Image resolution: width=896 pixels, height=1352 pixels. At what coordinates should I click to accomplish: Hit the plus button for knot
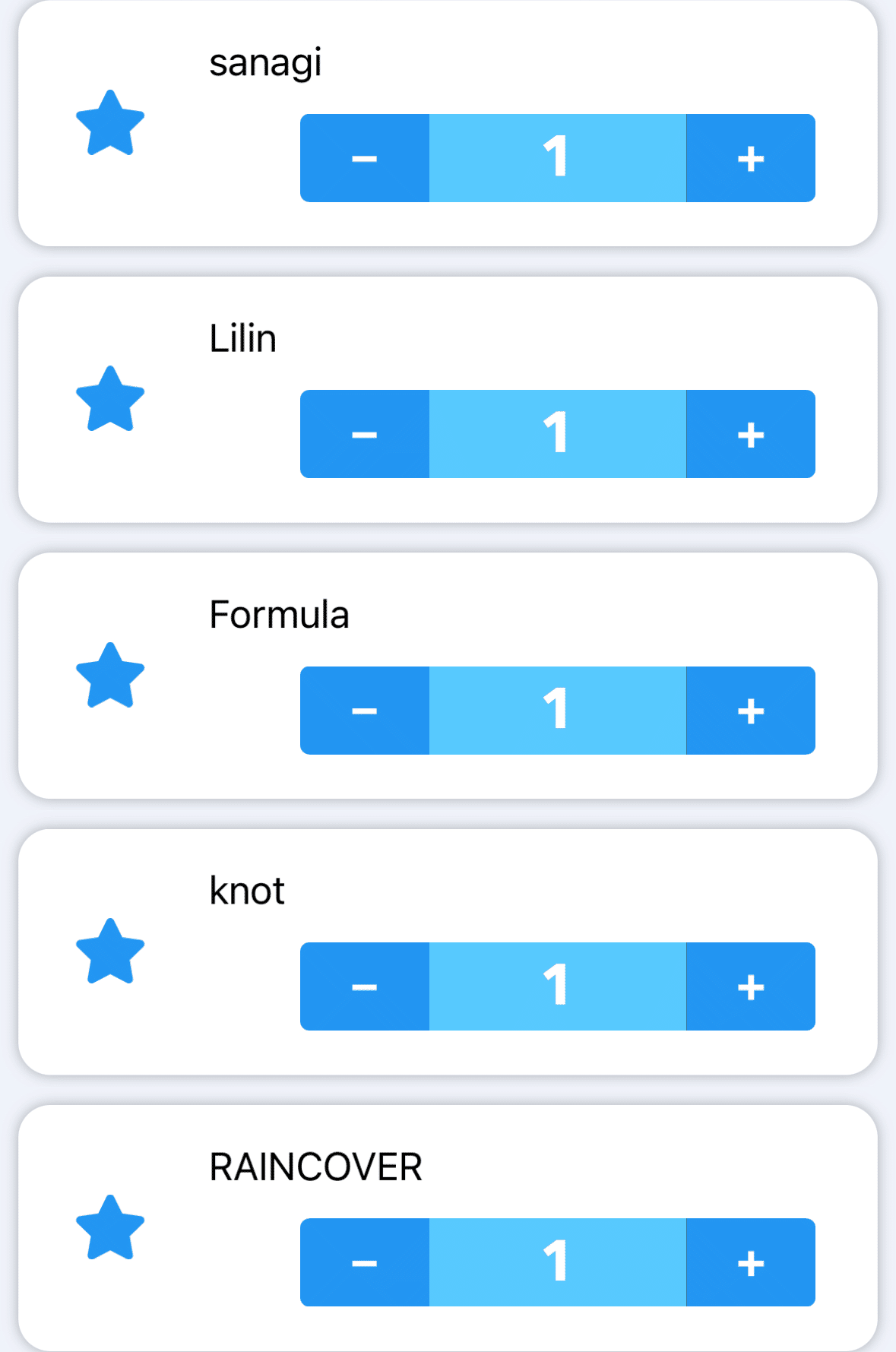click(751, 986)
